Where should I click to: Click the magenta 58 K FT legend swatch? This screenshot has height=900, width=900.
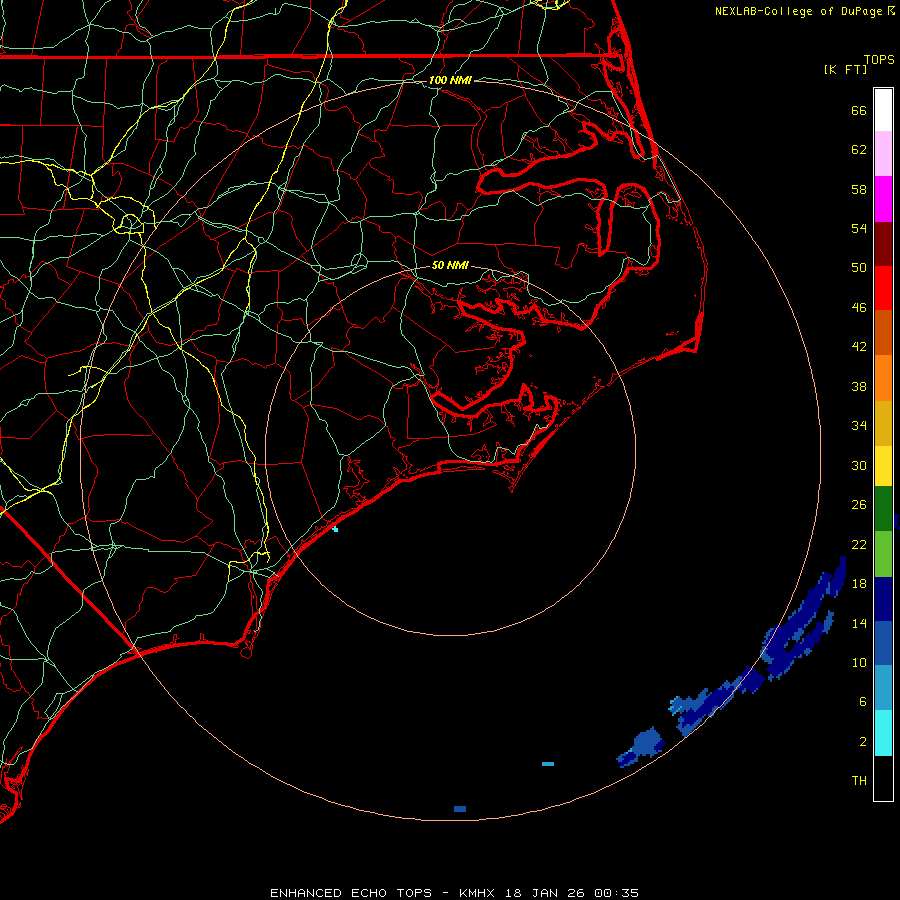point(883,199)
